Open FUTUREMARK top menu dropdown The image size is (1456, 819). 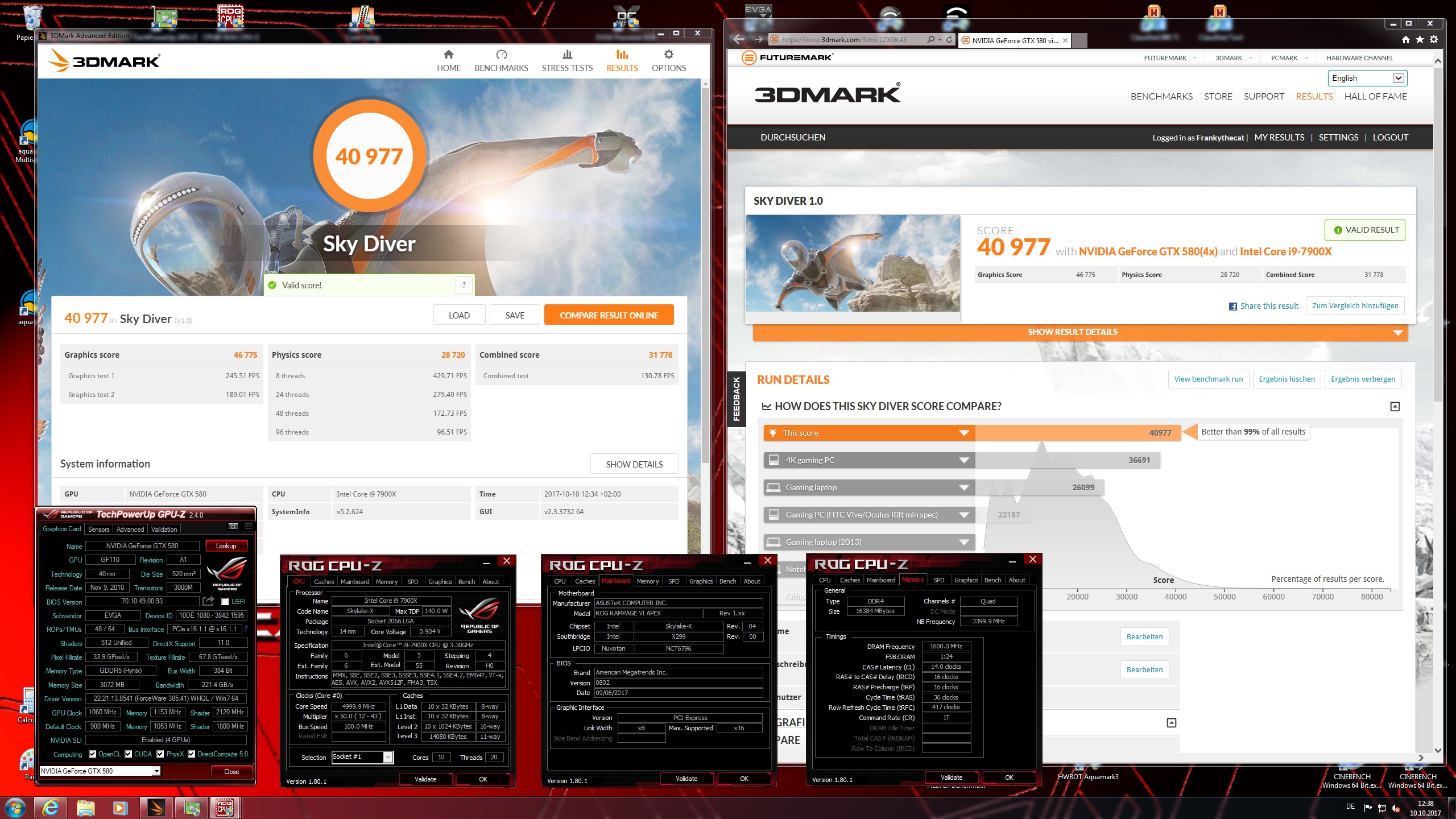(1170, 58)
